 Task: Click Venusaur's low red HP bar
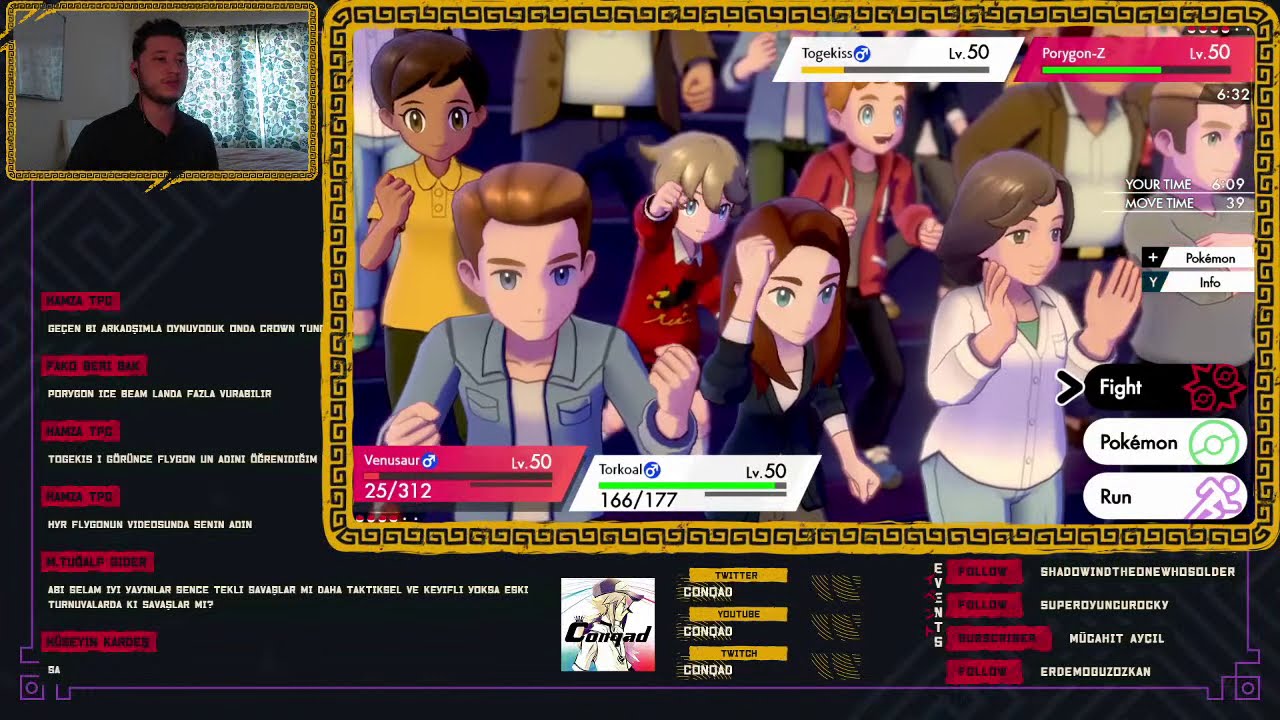pos(459,478)
